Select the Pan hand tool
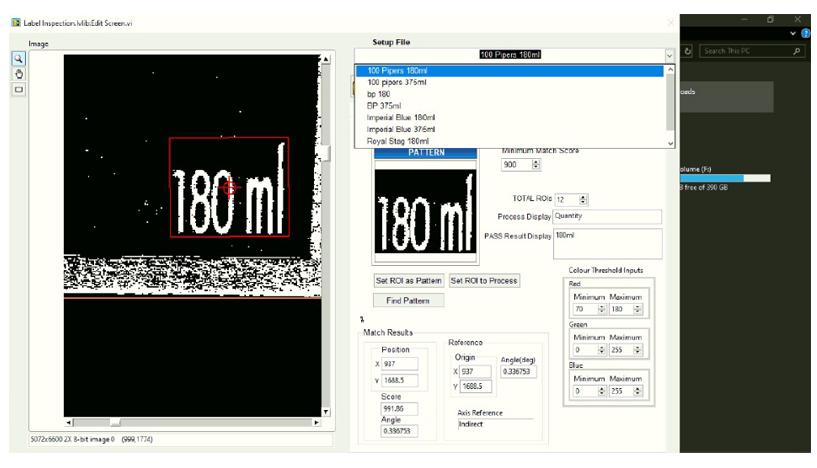The width and height of the screenshot is (817, 468). coord(18,74)
